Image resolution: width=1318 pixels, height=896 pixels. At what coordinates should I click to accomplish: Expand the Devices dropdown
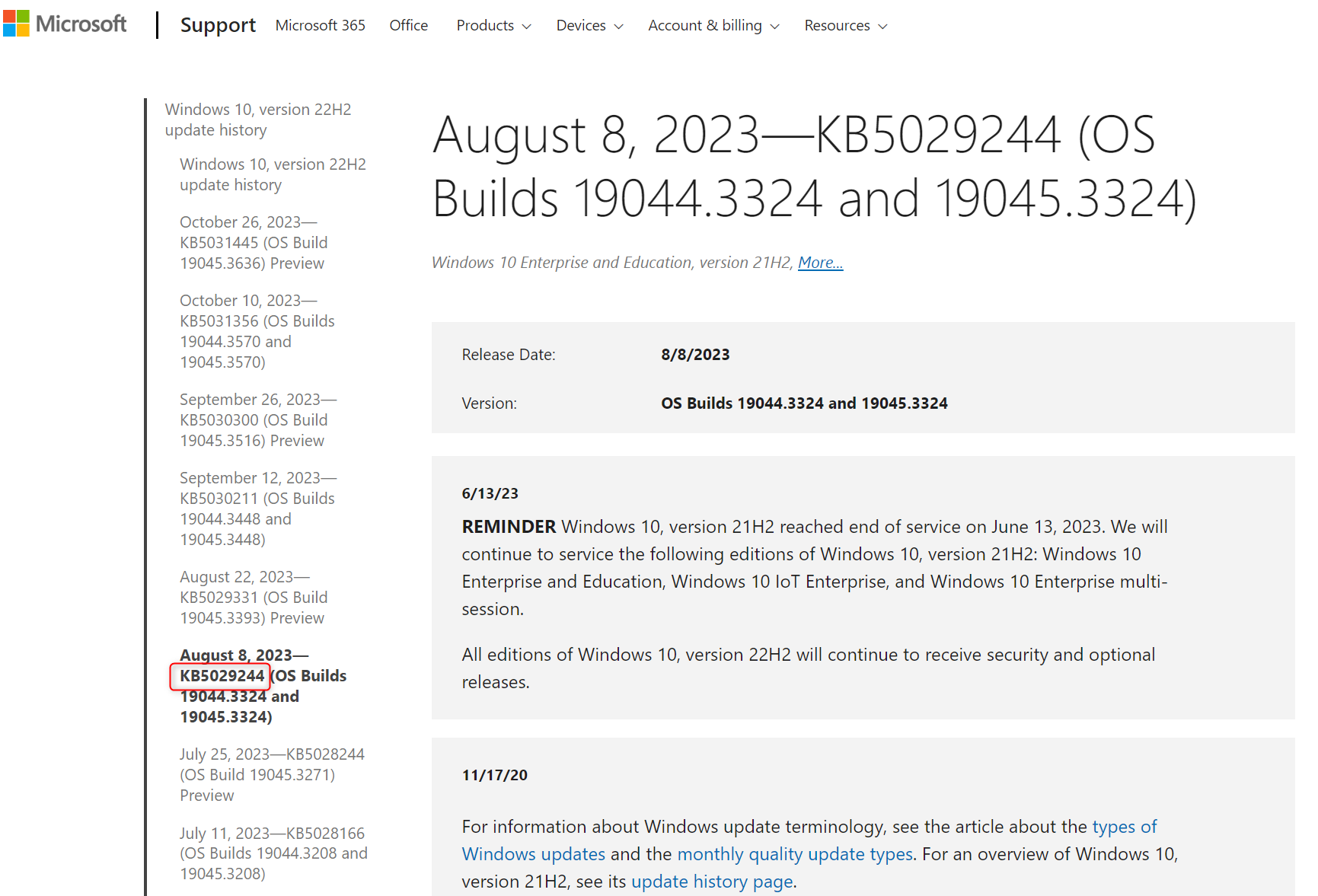[589, 25]
